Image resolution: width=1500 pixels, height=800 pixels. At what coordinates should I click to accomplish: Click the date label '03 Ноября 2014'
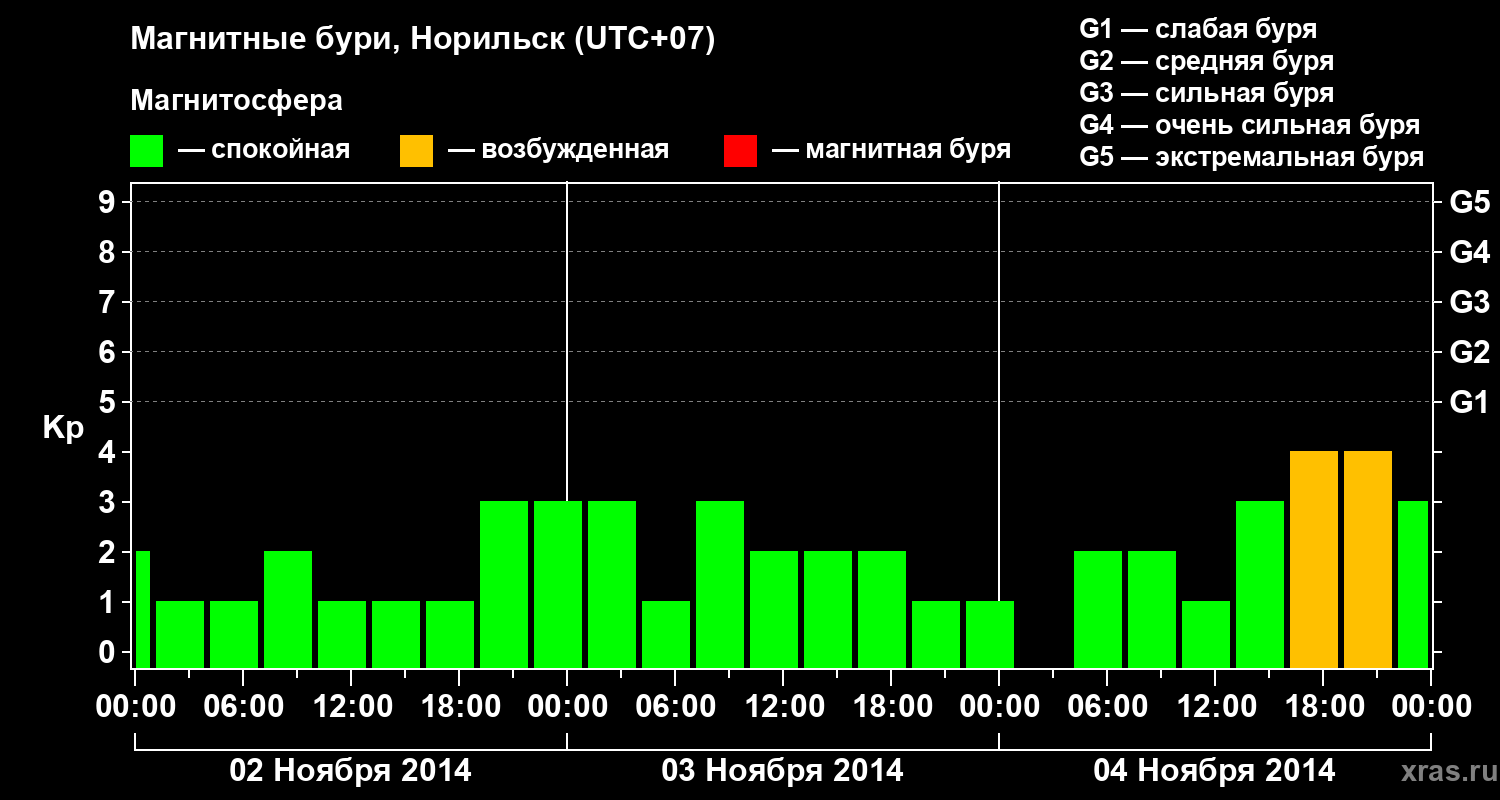click(x=782, y=771)
